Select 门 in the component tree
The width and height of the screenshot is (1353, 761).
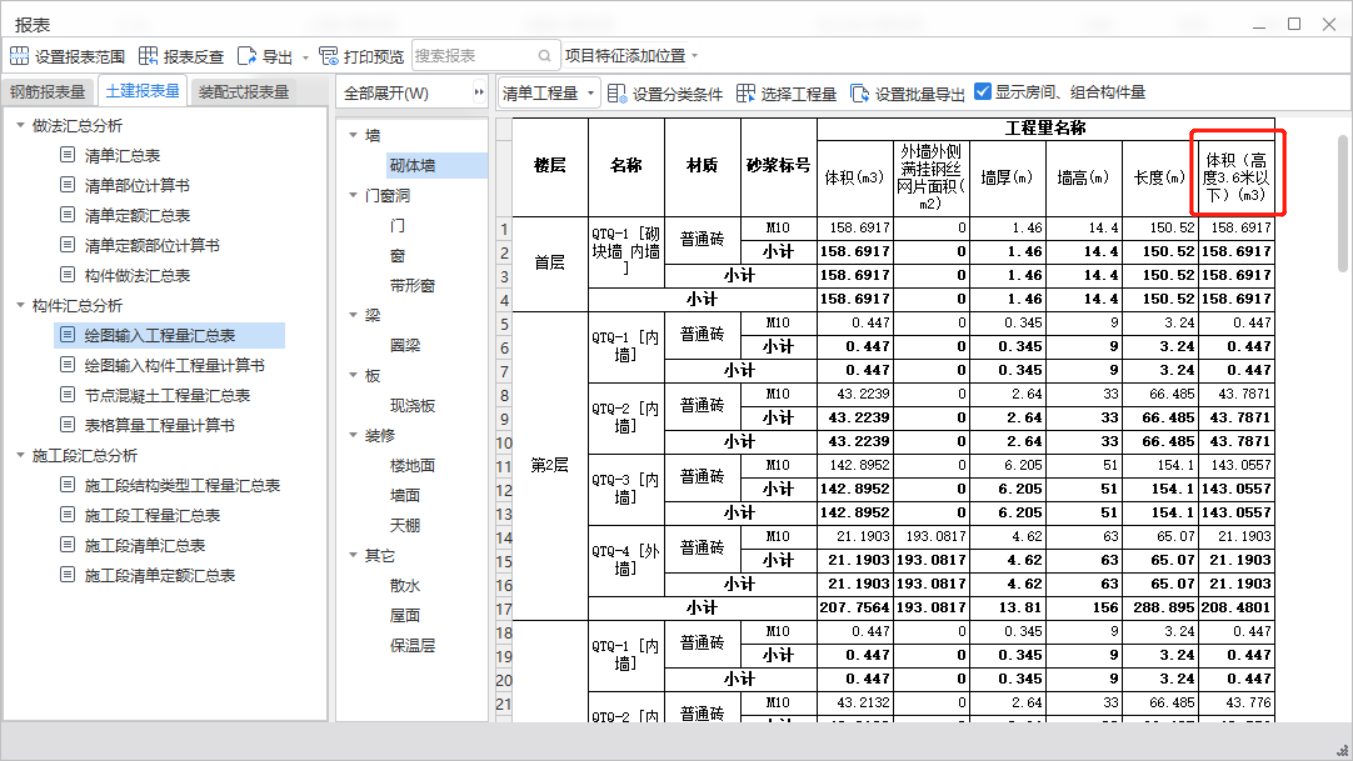point(397,225)
